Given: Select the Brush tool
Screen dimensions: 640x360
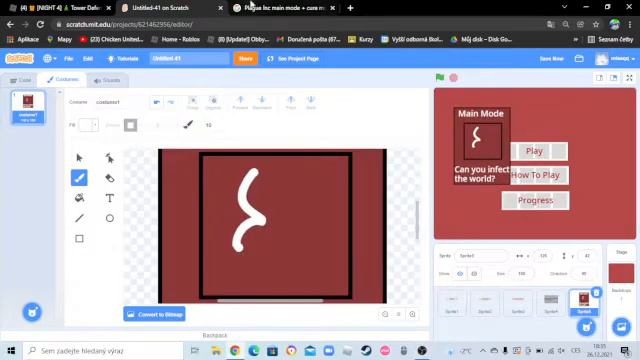Looking at the screenshot, I should click(x=79, y=178).
